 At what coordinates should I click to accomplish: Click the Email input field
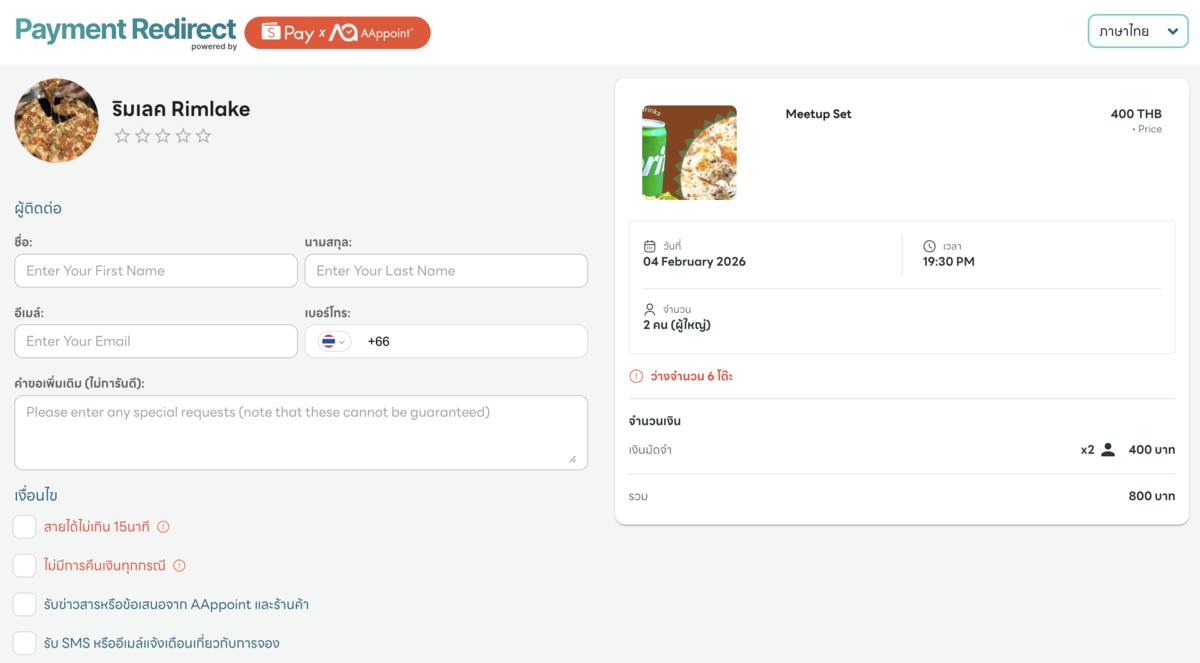pyautogui.click(x=156, y=342)
